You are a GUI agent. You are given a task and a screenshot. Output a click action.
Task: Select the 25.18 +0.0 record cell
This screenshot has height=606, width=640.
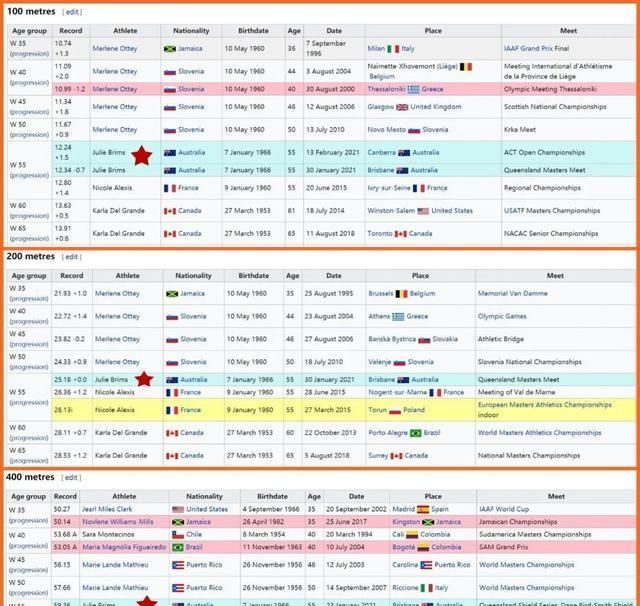pos(72,380)
